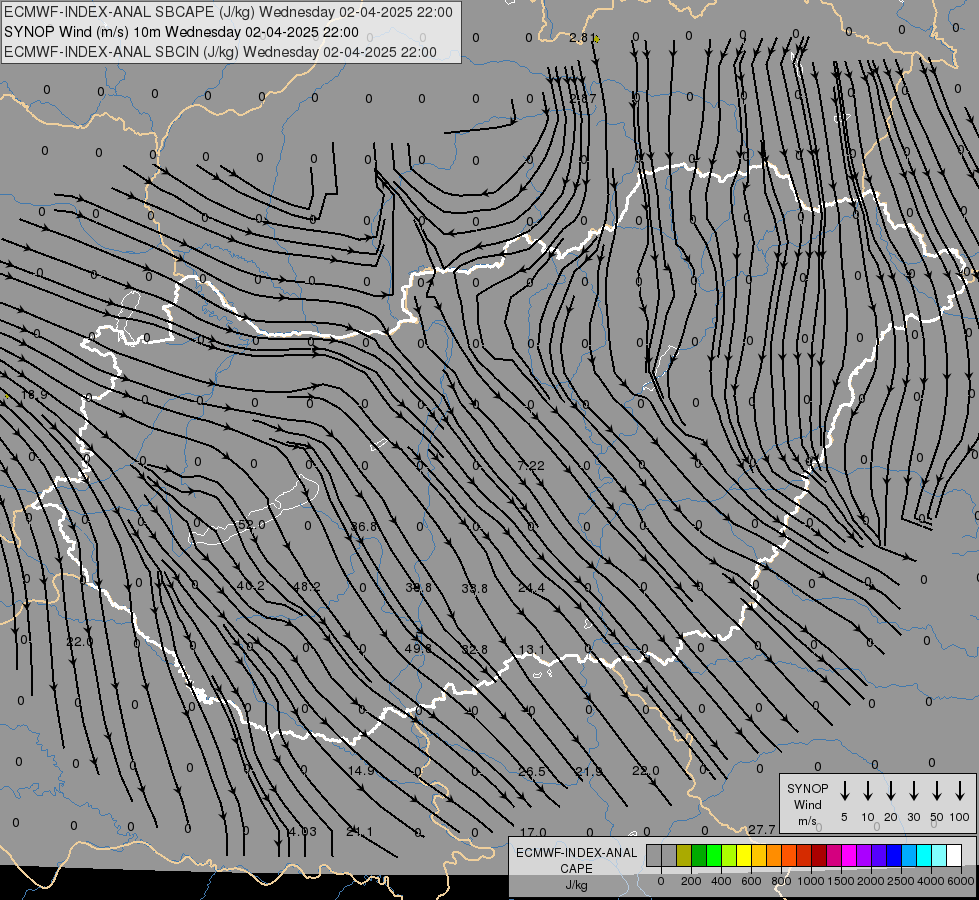Image resolution: width=979 pixels, height=900 pixels.
Task: Pick the white CAPE swatch before 6000
Action: [x=953, y=855]
